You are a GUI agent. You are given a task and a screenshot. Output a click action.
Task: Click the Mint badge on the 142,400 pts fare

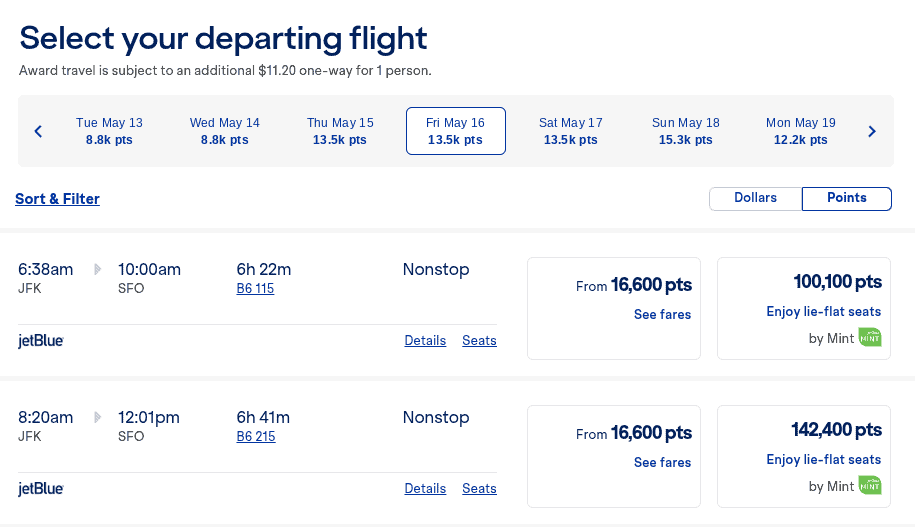coord(870,486)
